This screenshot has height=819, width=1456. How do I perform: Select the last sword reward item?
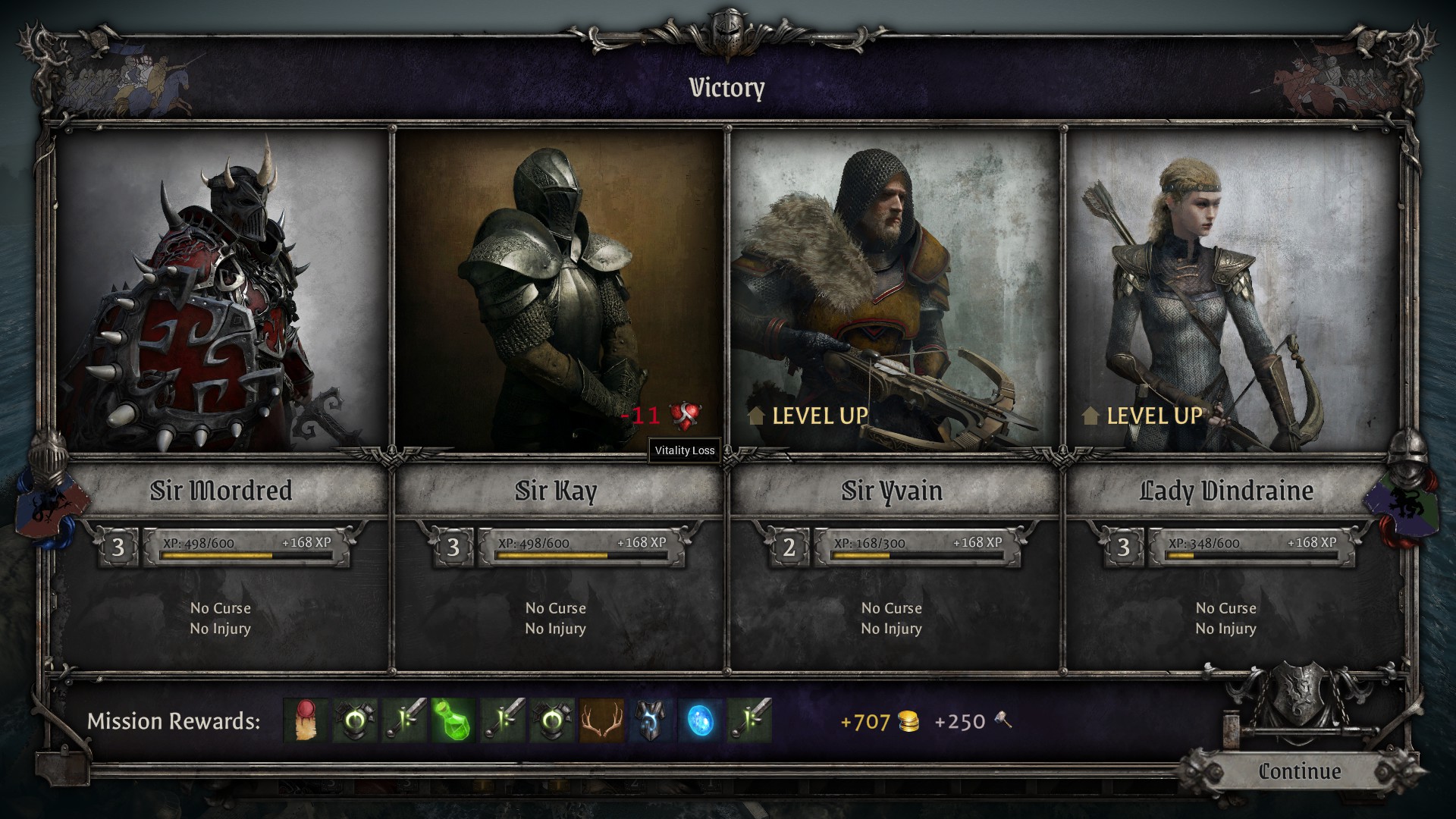tap(749, 720)
